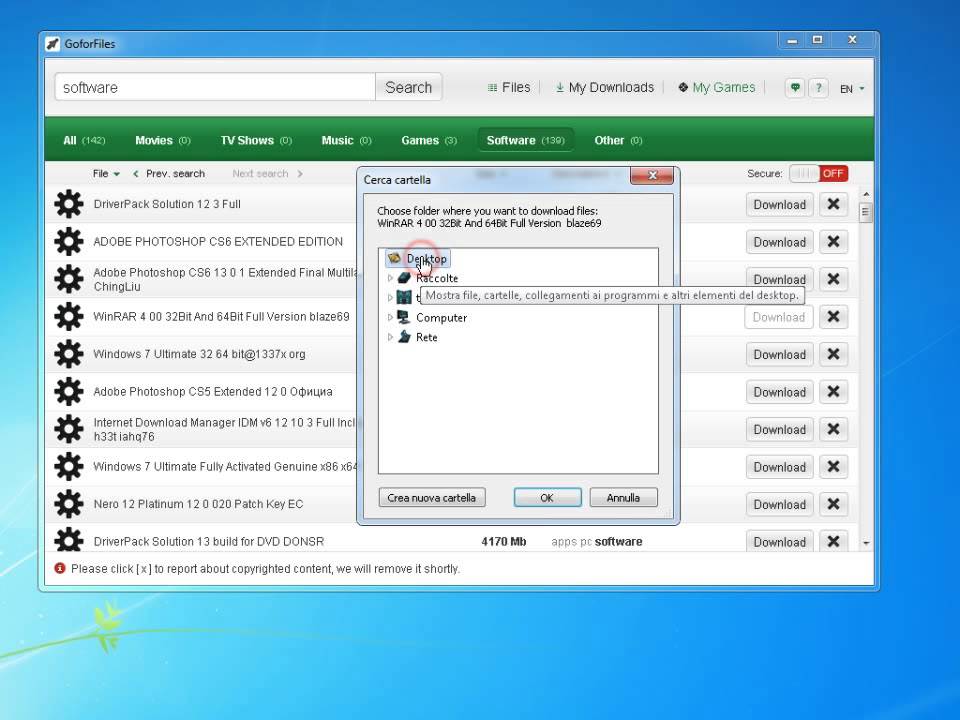Switch to the Games category tab

tap(429, 140)
